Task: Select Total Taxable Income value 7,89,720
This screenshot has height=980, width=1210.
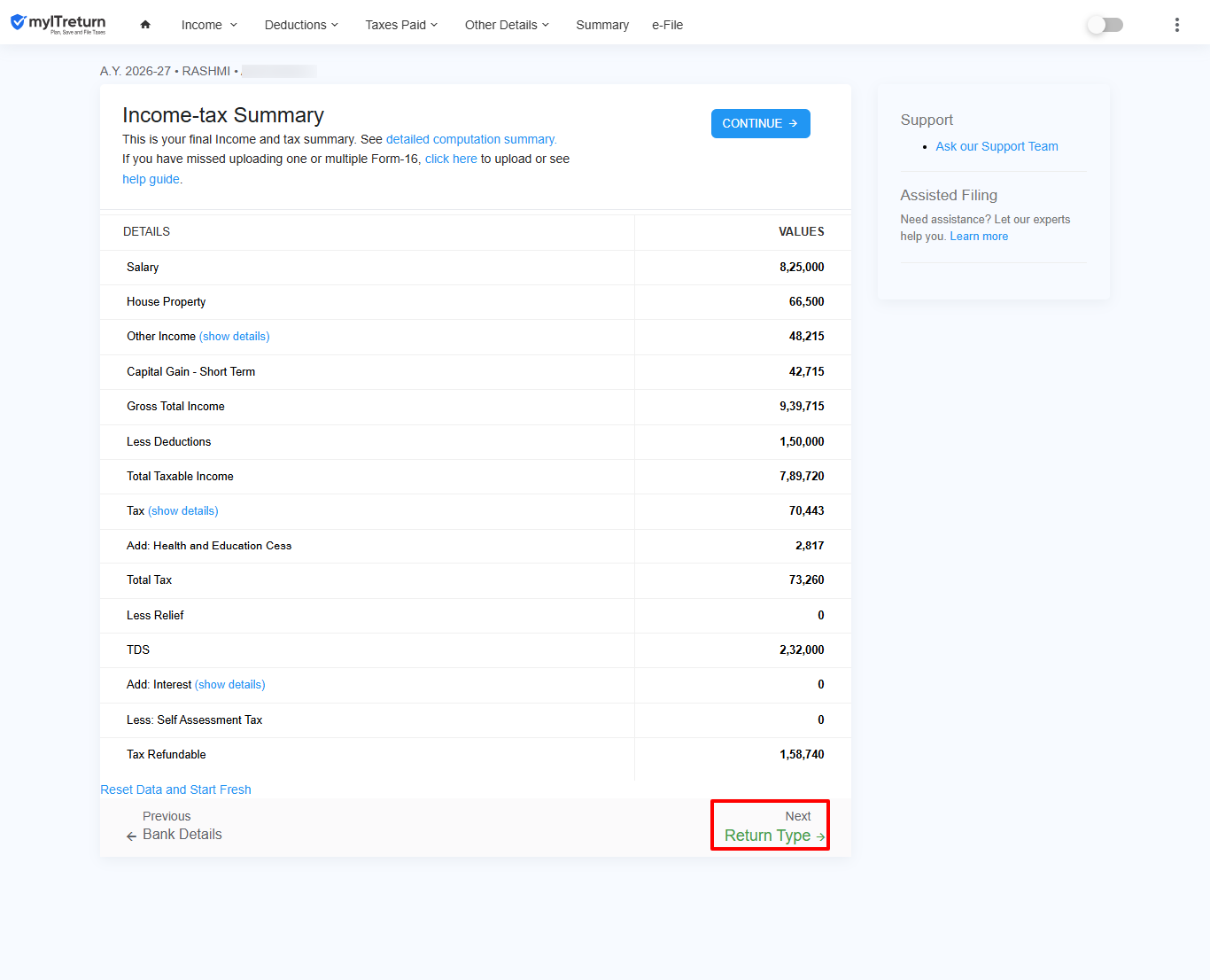Action: pyautogui.click(x=802, y=477)
